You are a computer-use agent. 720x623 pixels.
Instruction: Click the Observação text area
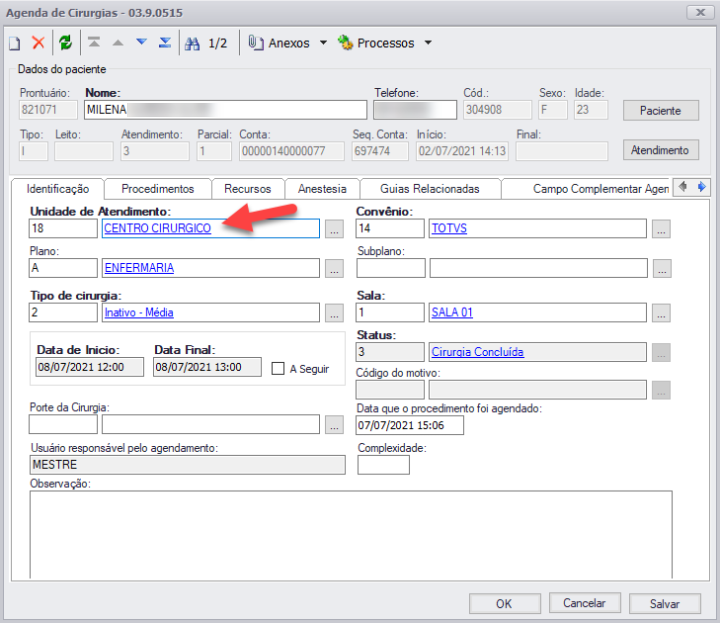tap(351, 535)
